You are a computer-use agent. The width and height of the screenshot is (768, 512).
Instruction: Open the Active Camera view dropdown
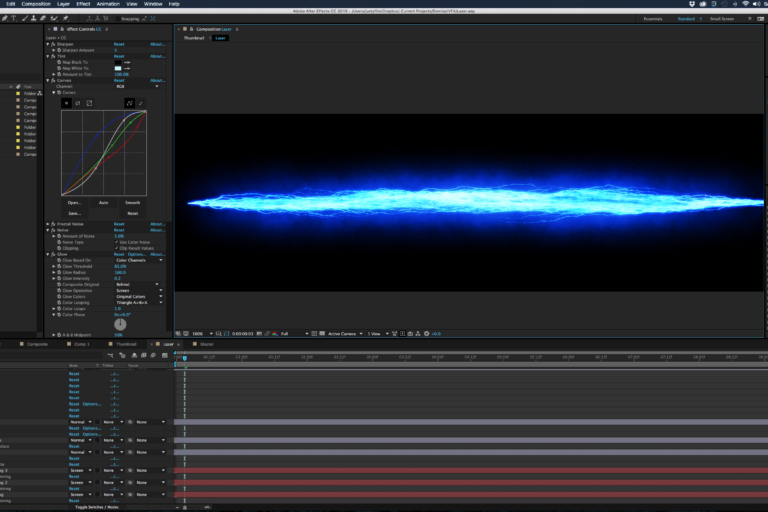click(x=343, y=333)
